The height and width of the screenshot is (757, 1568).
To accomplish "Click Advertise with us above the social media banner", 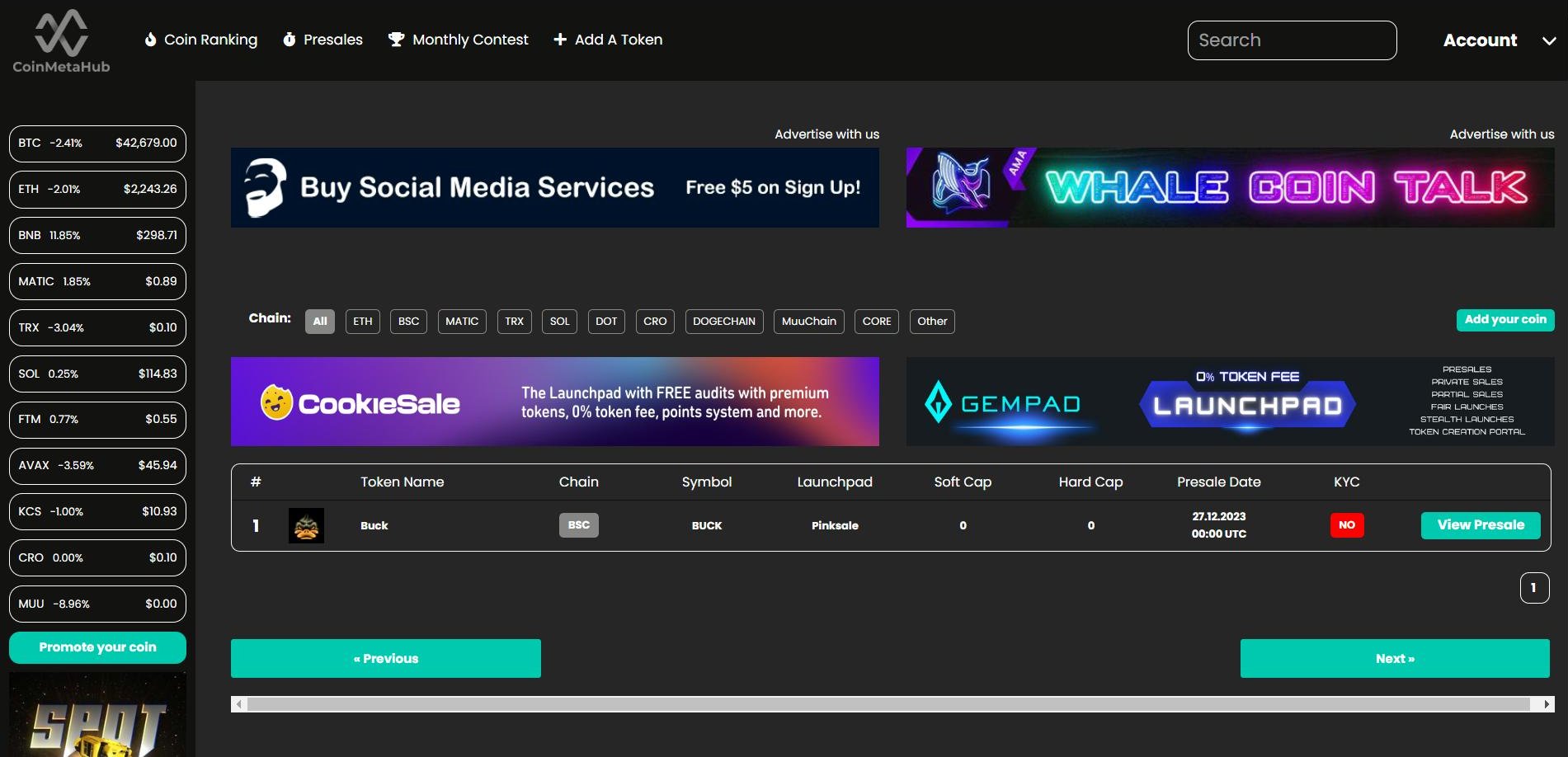I will click(826, 134).
